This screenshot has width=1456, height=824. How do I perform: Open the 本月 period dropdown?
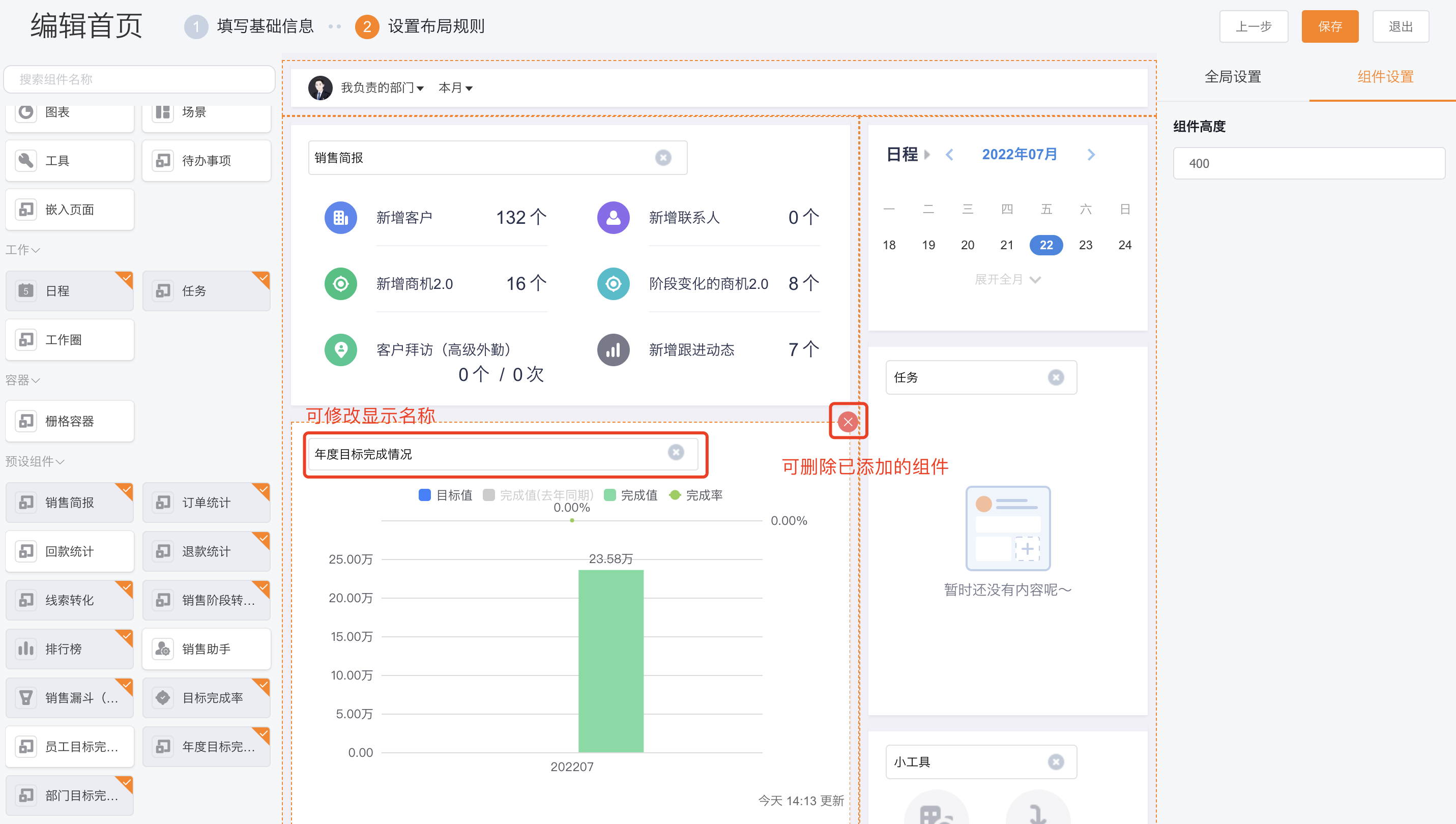coord(455,87)
